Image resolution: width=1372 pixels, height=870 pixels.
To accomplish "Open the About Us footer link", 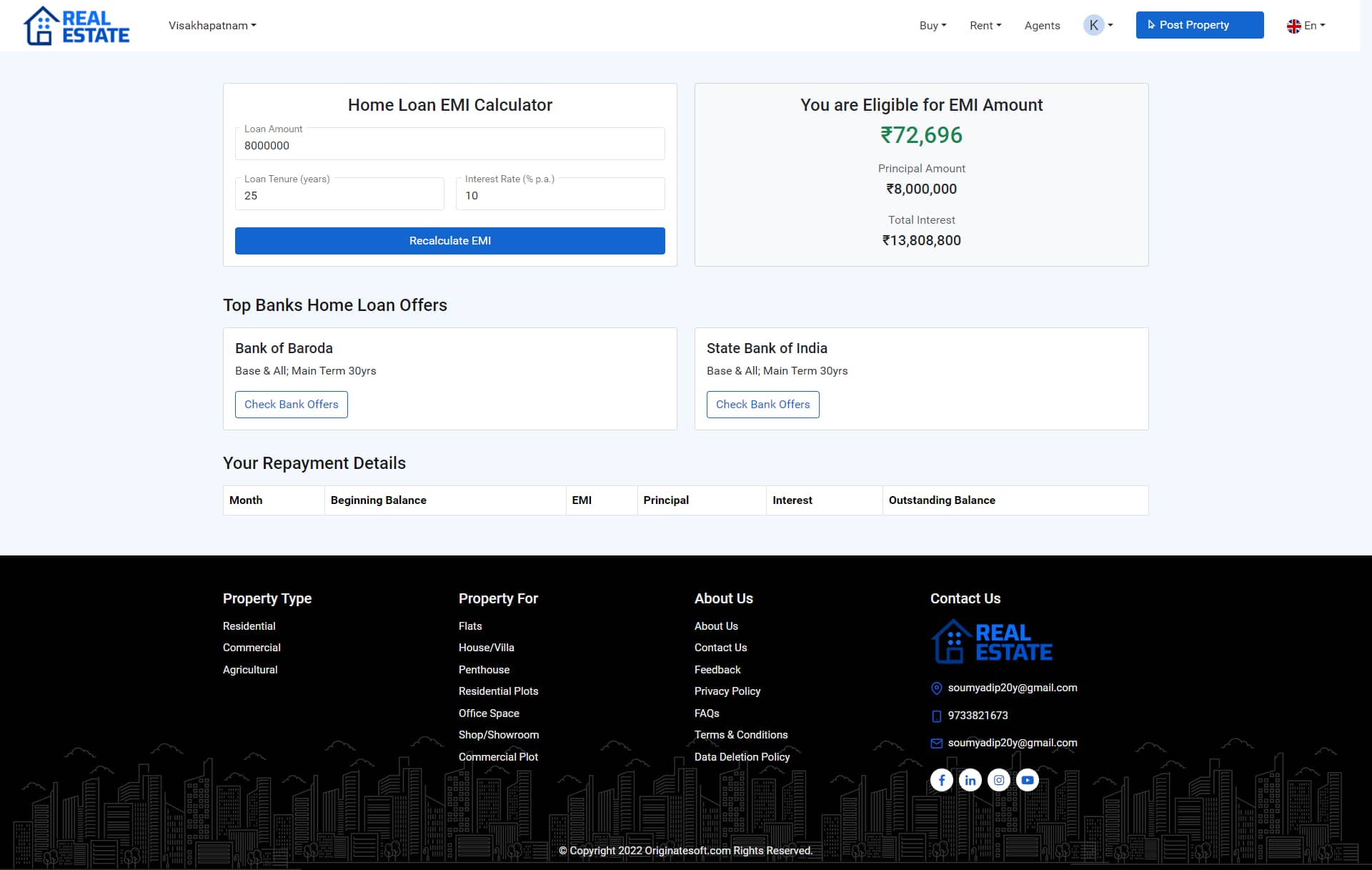I will 716,626.
